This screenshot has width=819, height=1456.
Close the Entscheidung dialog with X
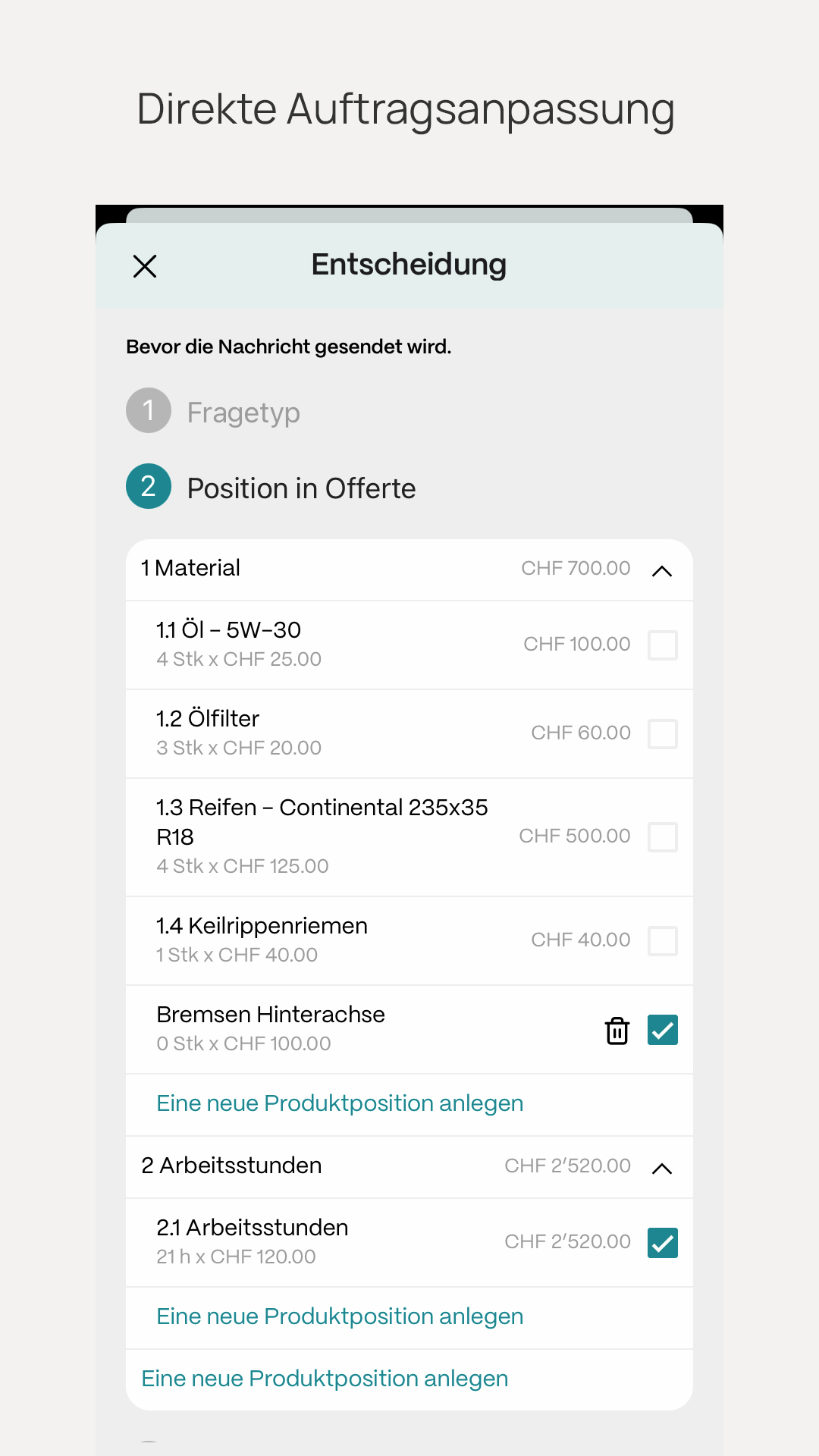[145, 266]
